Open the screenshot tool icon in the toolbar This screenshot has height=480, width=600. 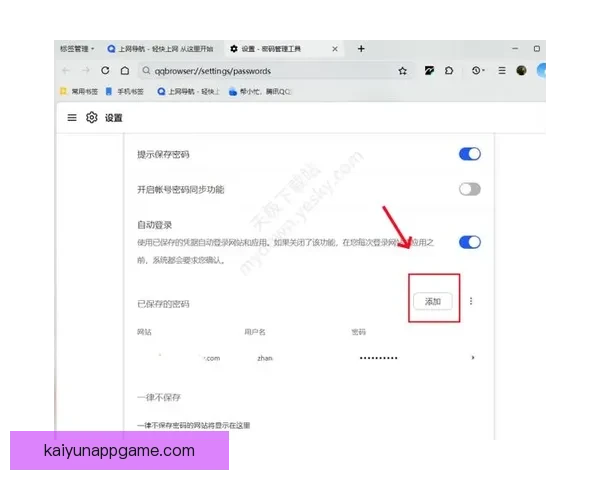coord(429,71)
